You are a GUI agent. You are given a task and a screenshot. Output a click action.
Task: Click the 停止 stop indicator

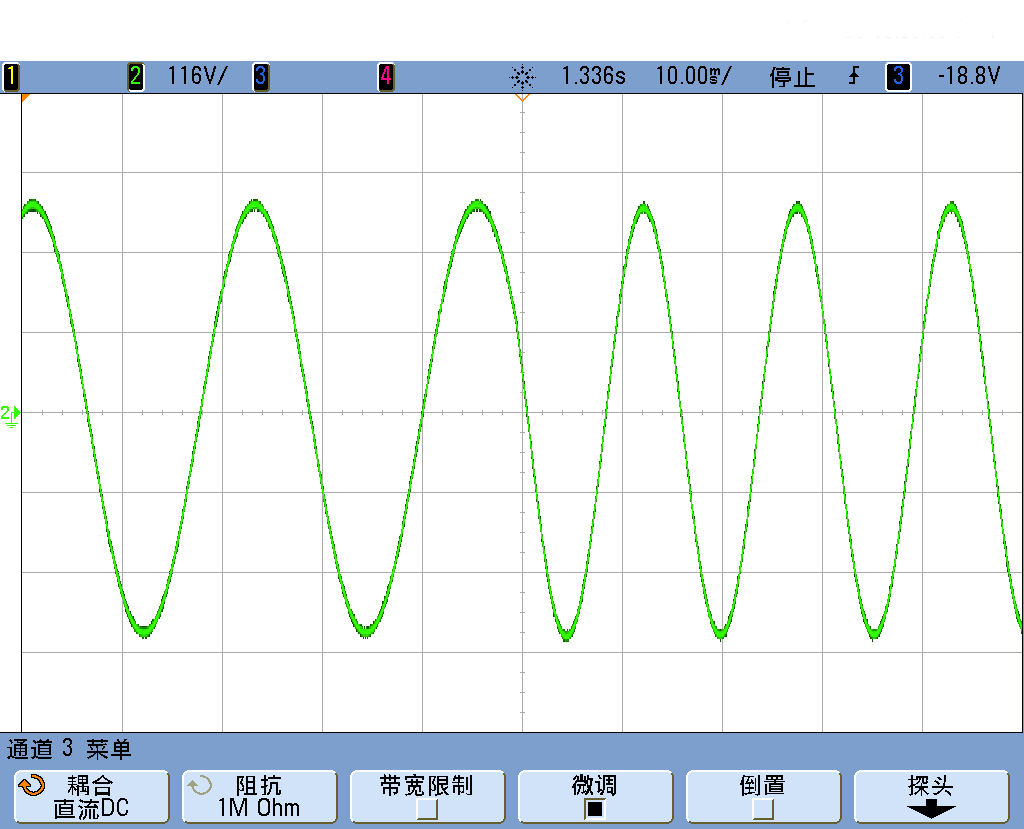point(793,76)
